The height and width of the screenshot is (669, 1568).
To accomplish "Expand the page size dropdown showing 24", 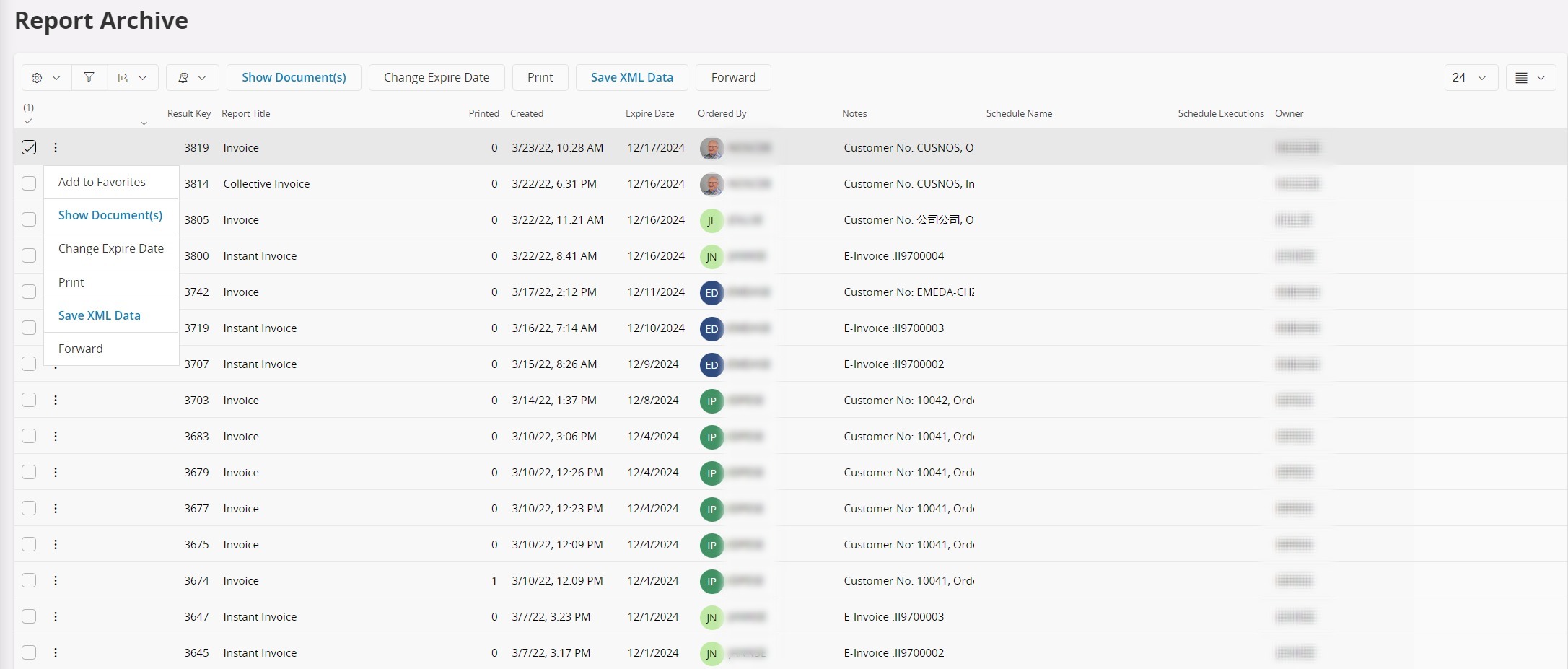I will 1470,78.
